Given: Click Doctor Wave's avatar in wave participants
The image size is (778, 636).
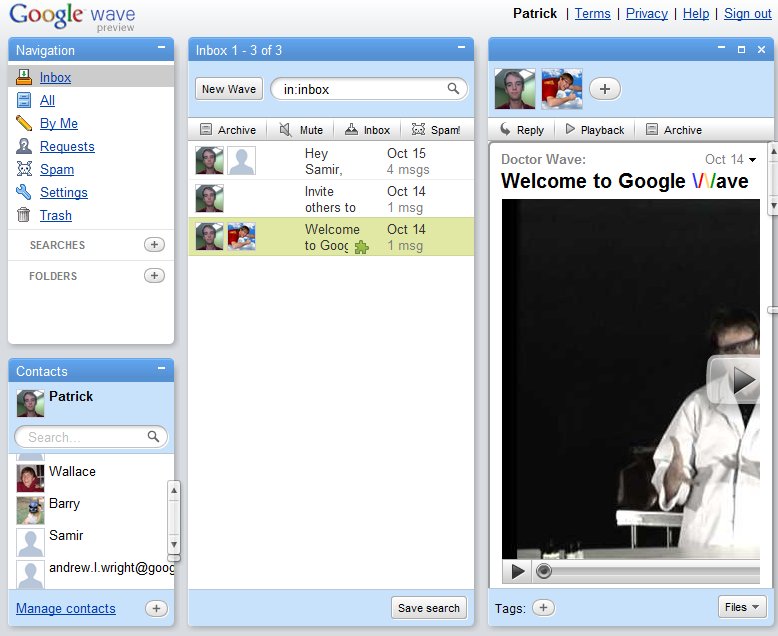Looking at the screenshot, I should [x=562, y=89].
